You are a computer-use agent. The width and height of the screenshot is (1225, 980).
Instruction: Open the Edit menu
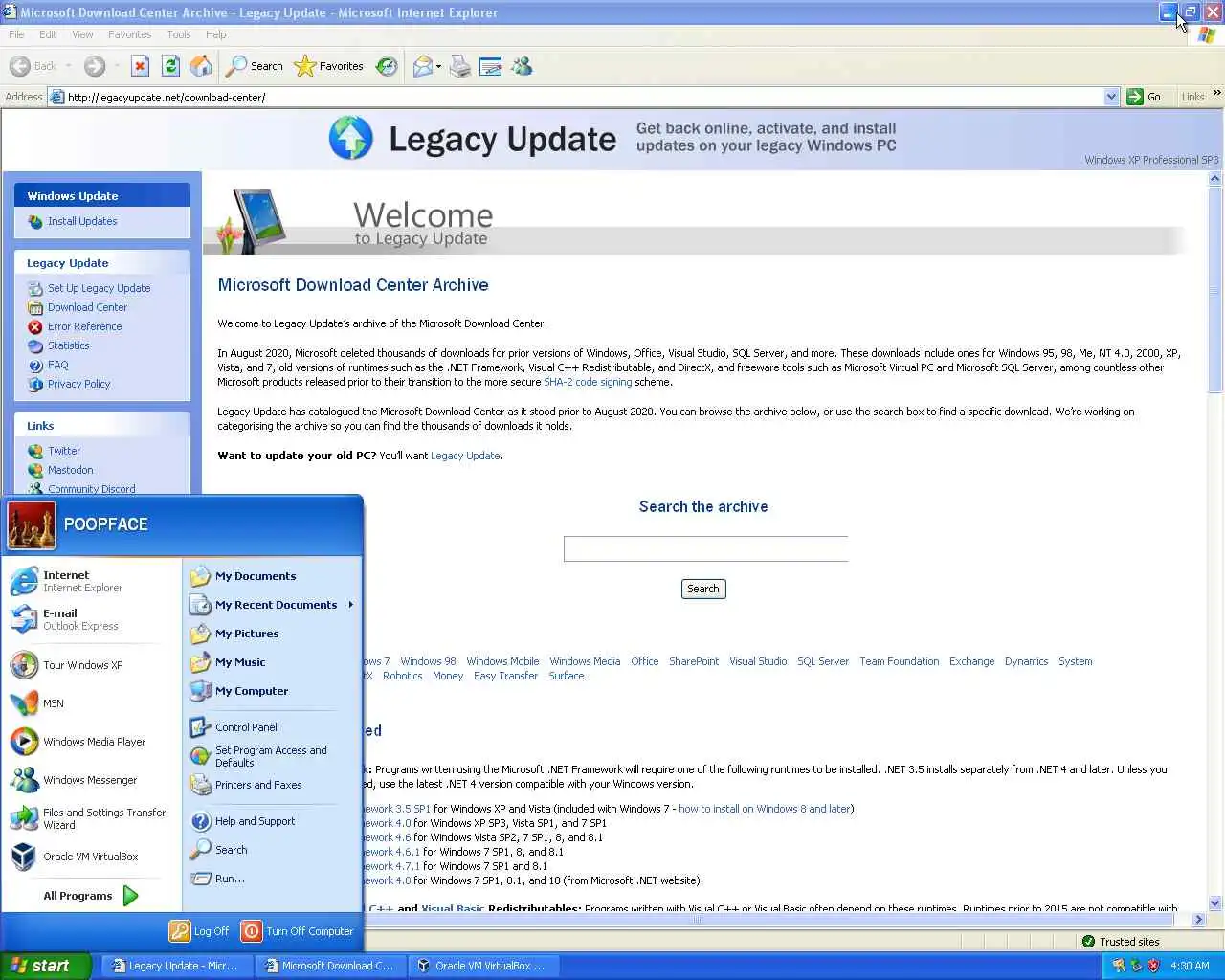[48, 34]
